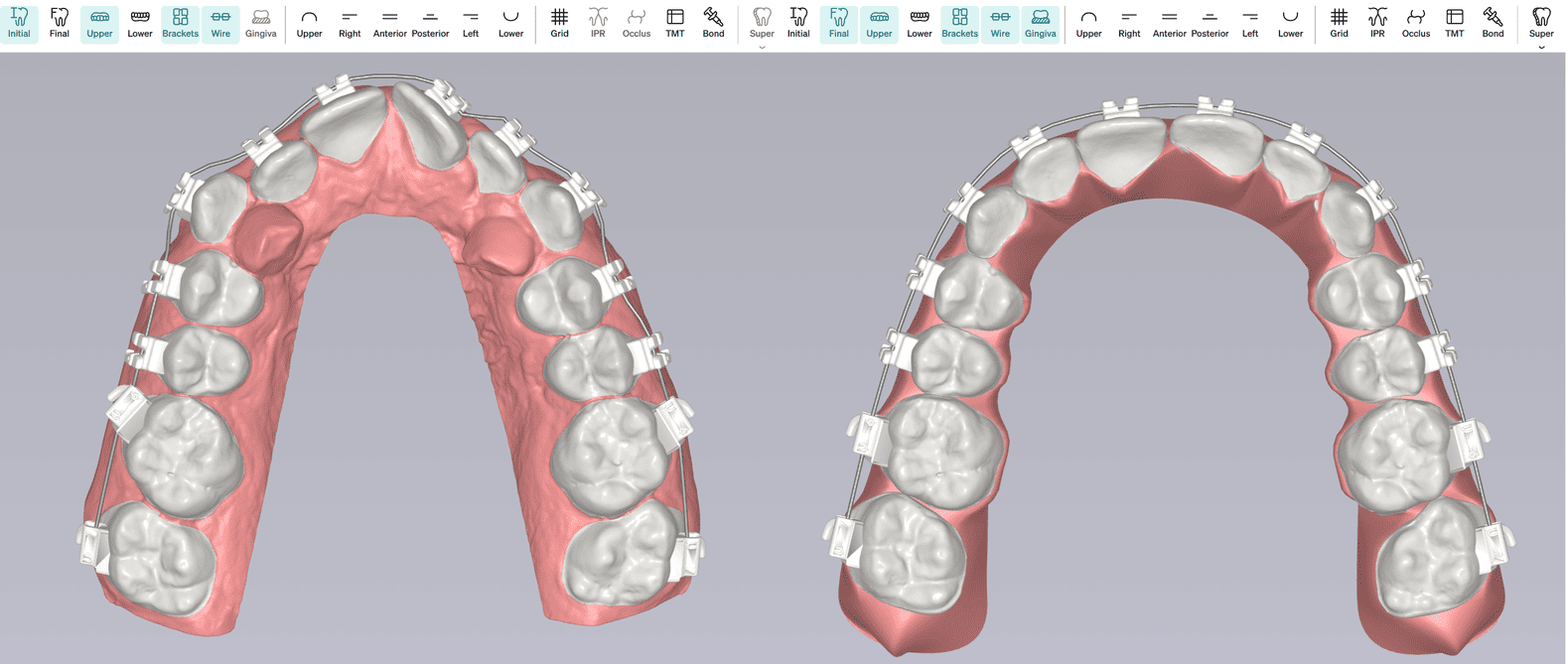Expand the chevron under Super in the right pane
Image resolution: width=1568 pixels, height=664 pixels.
[x=1541, y=47]
